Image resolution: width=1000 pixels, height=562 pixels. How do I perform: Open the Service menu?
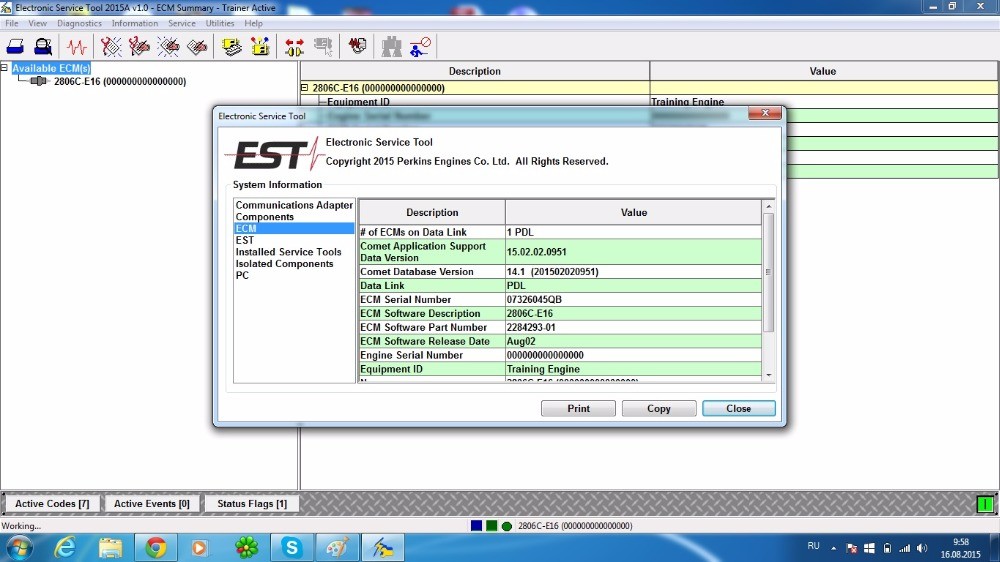[x=182, y=23]
